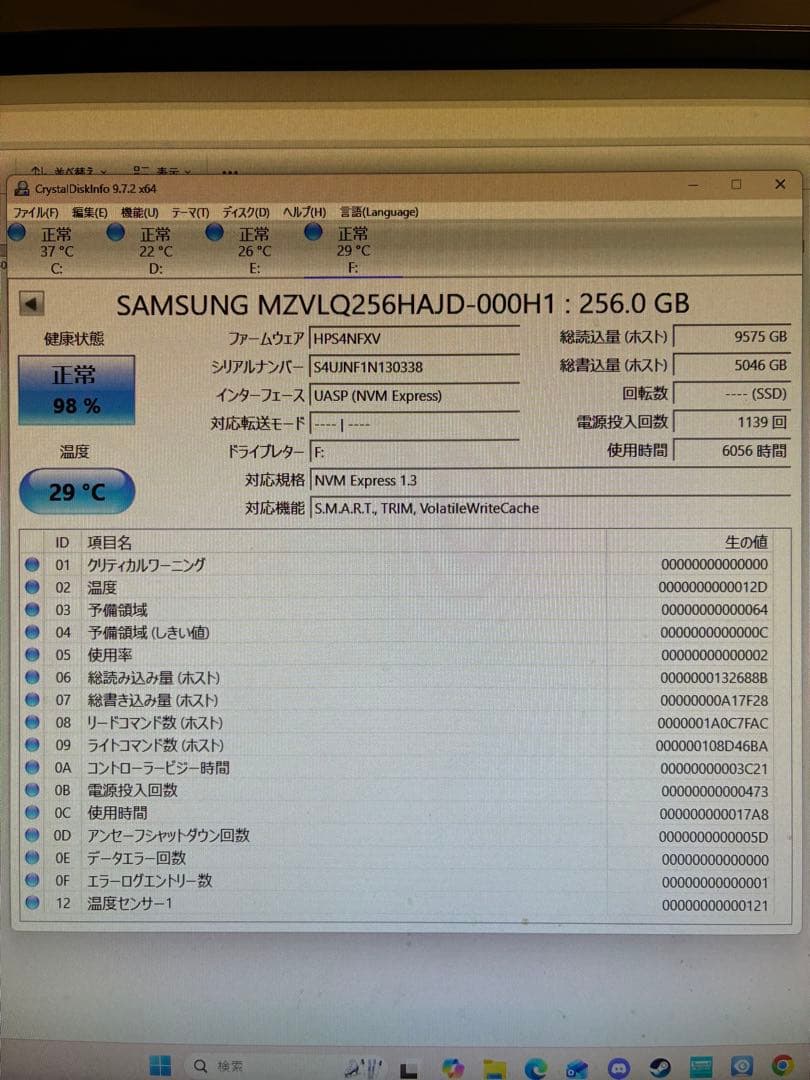Open Microsoft Edge from the taskbar
Viewport: 810px width, 1080px height.
coord(537,1068)
